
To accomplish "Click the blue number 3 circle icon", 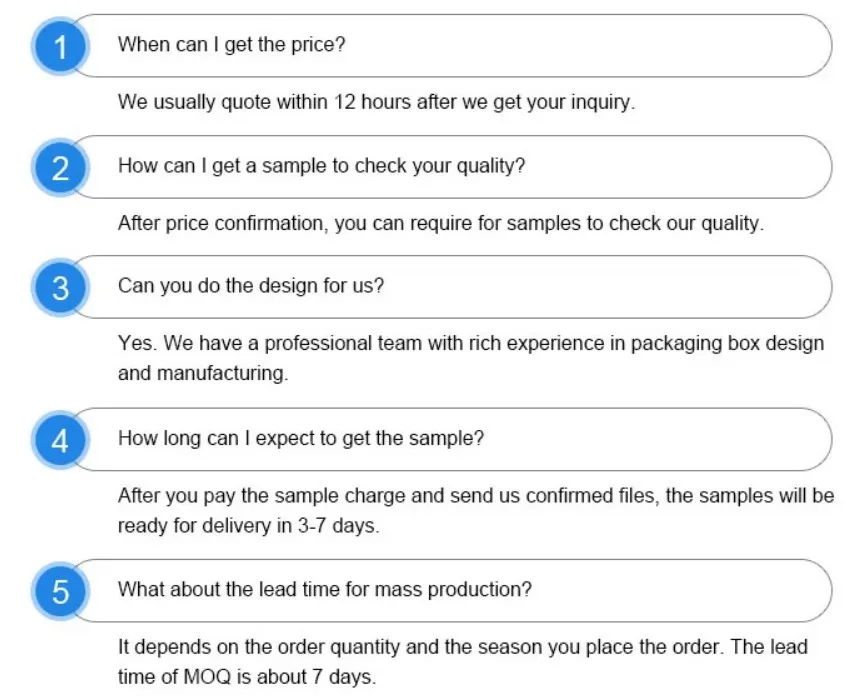I will tap(61, 288).
